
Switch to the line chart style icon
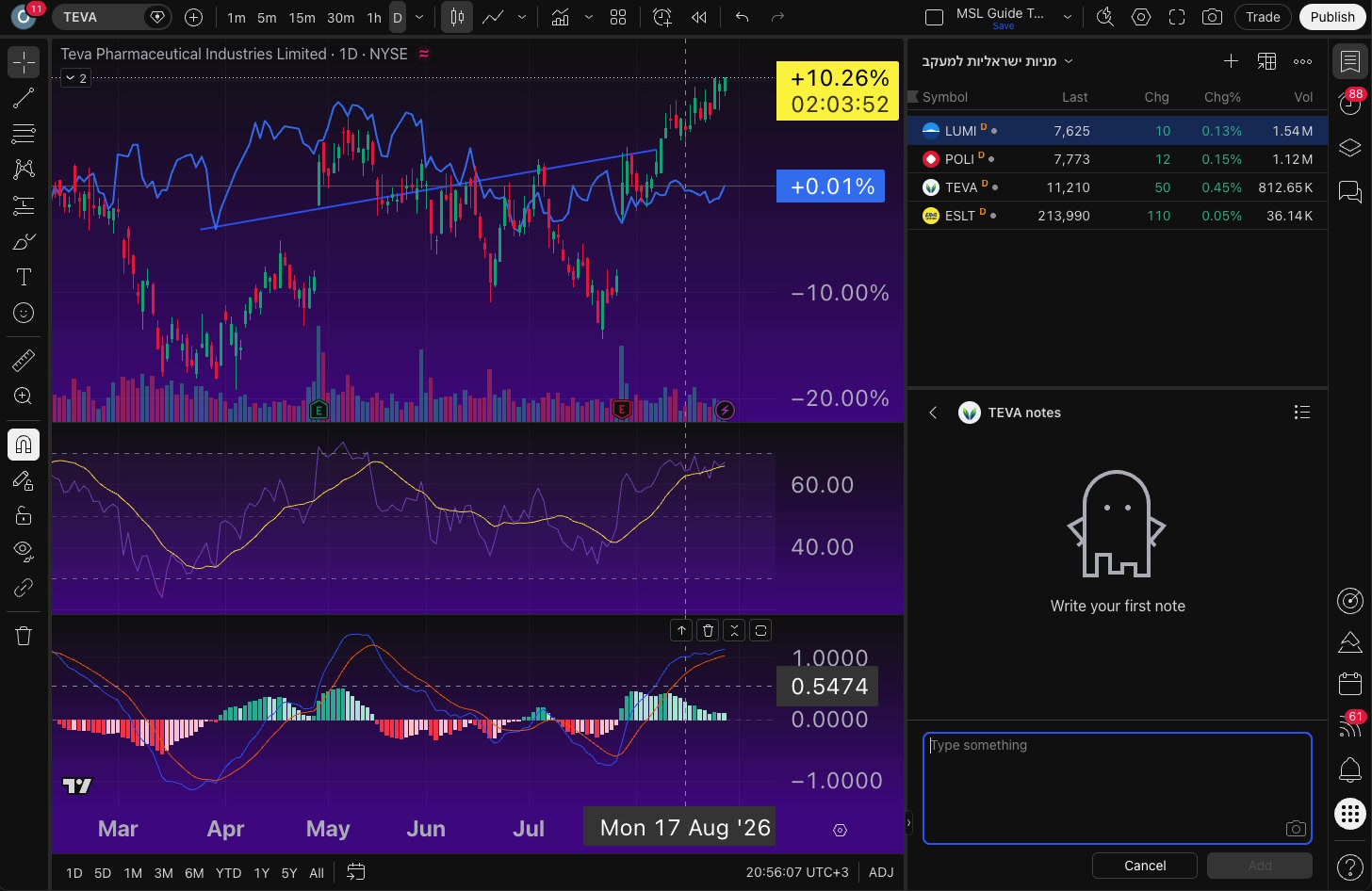coord(493,17)
